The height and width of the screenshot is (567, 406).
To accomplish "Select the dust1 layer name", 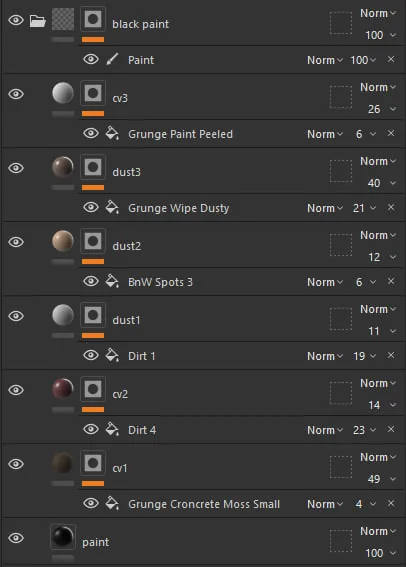I will (126, 320).
